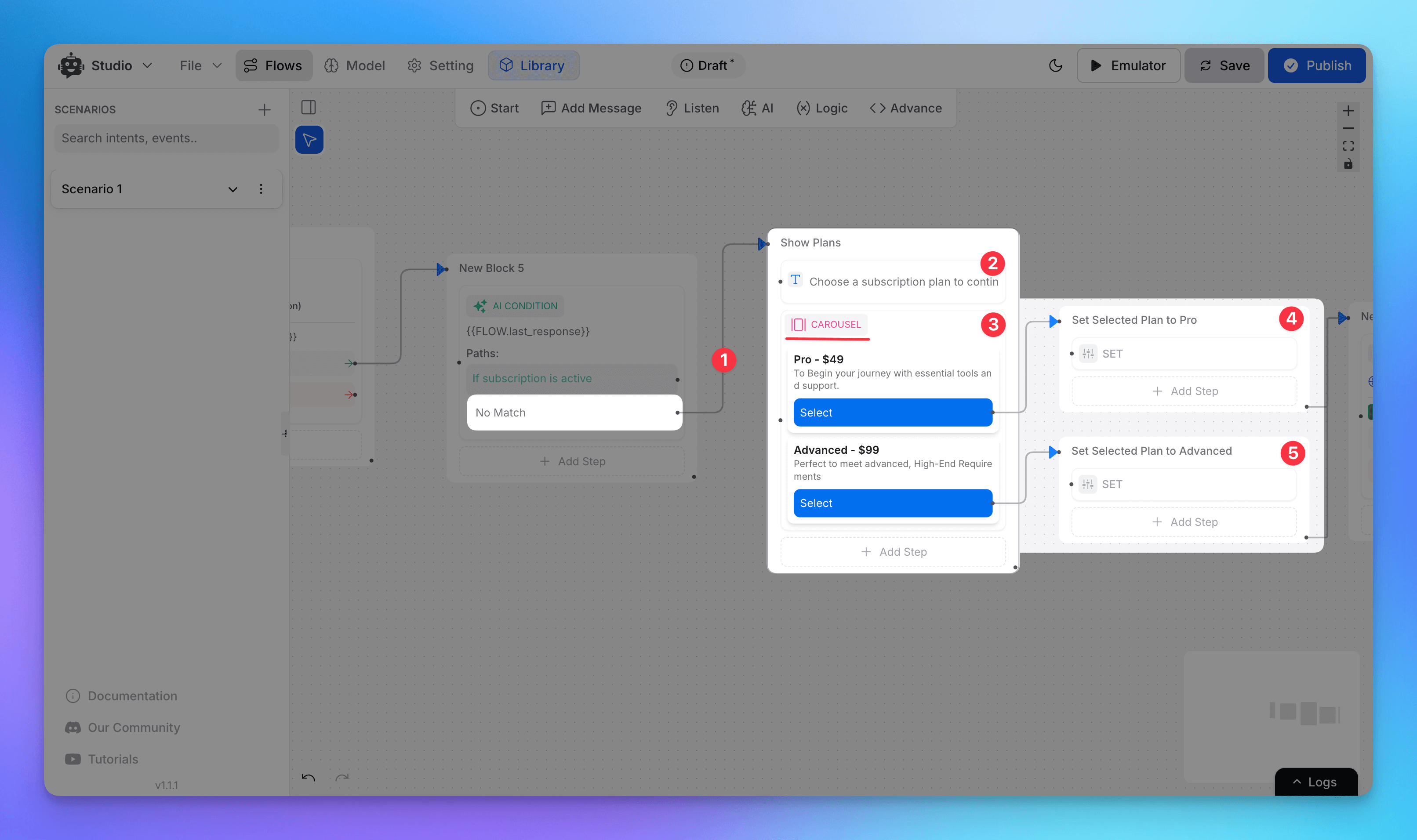Select the CAROUSEL step label
Screen dimensions: 1417x840
point(826,324)
